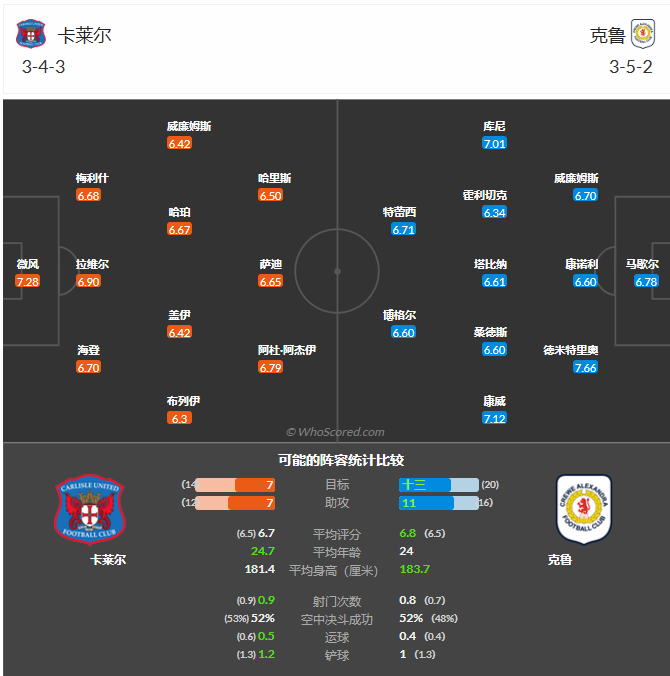Click the player name 特雷西

point(399,212)
